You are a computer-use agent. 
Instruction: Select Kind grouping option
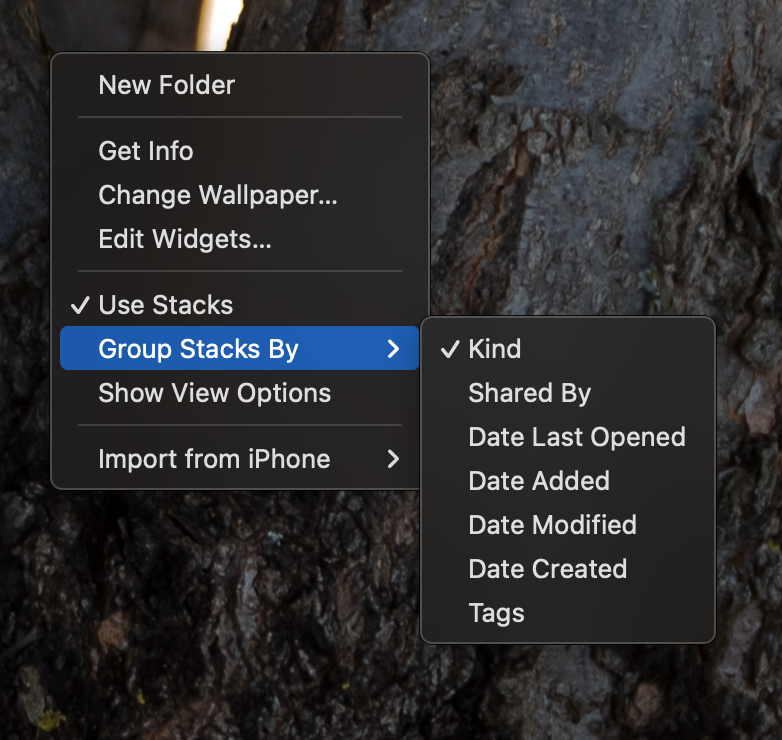568,349
